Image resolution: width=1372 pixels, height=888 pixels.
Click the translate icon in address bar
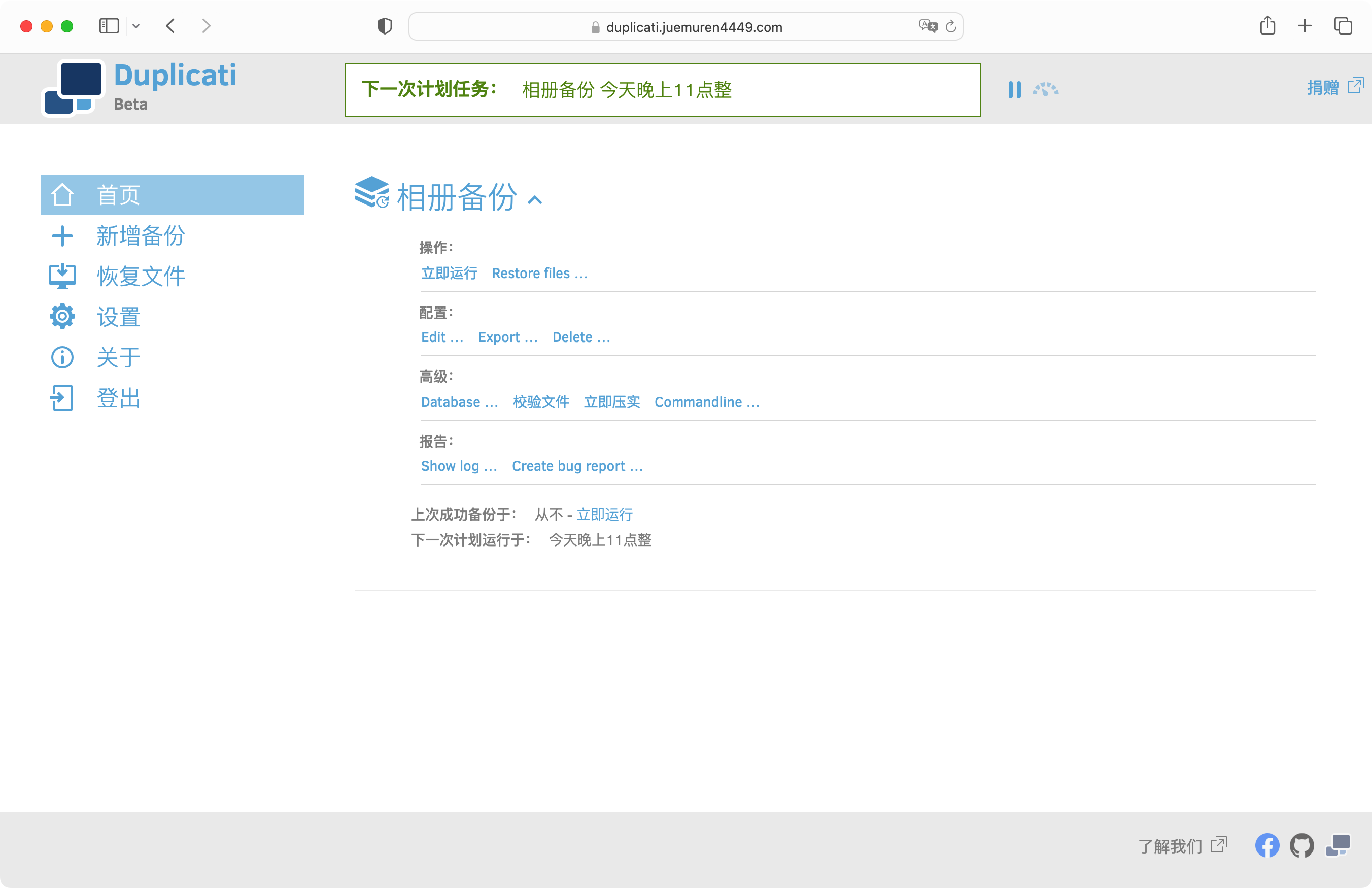(928, 26)
